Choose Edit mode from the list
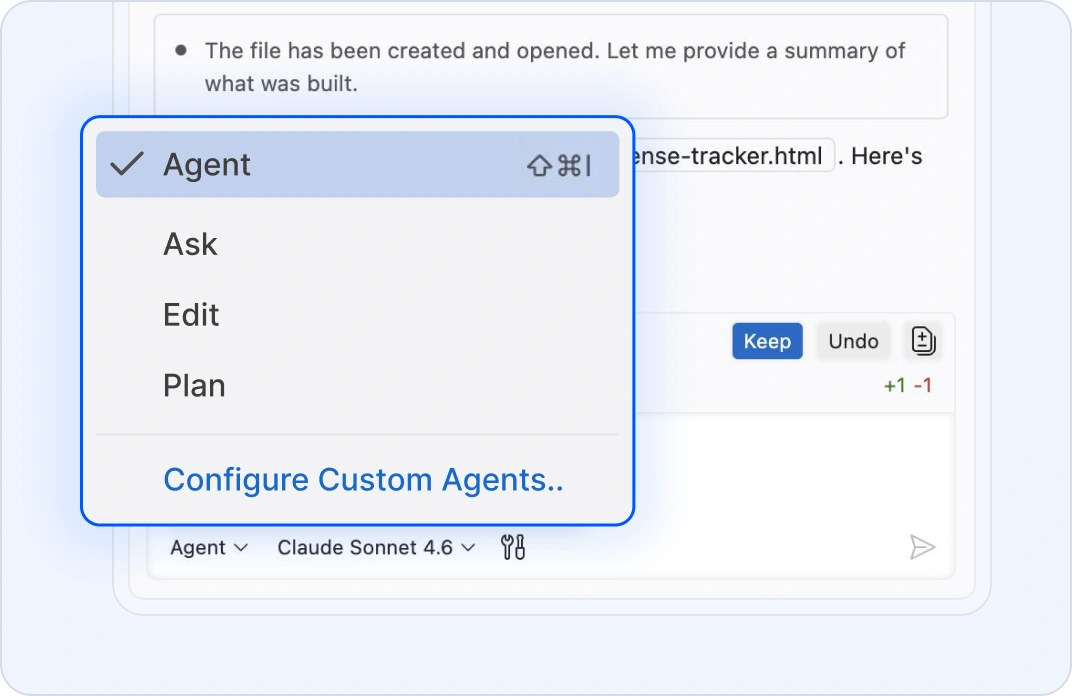Screen dimensions: 1072x696 pos(191,315)
